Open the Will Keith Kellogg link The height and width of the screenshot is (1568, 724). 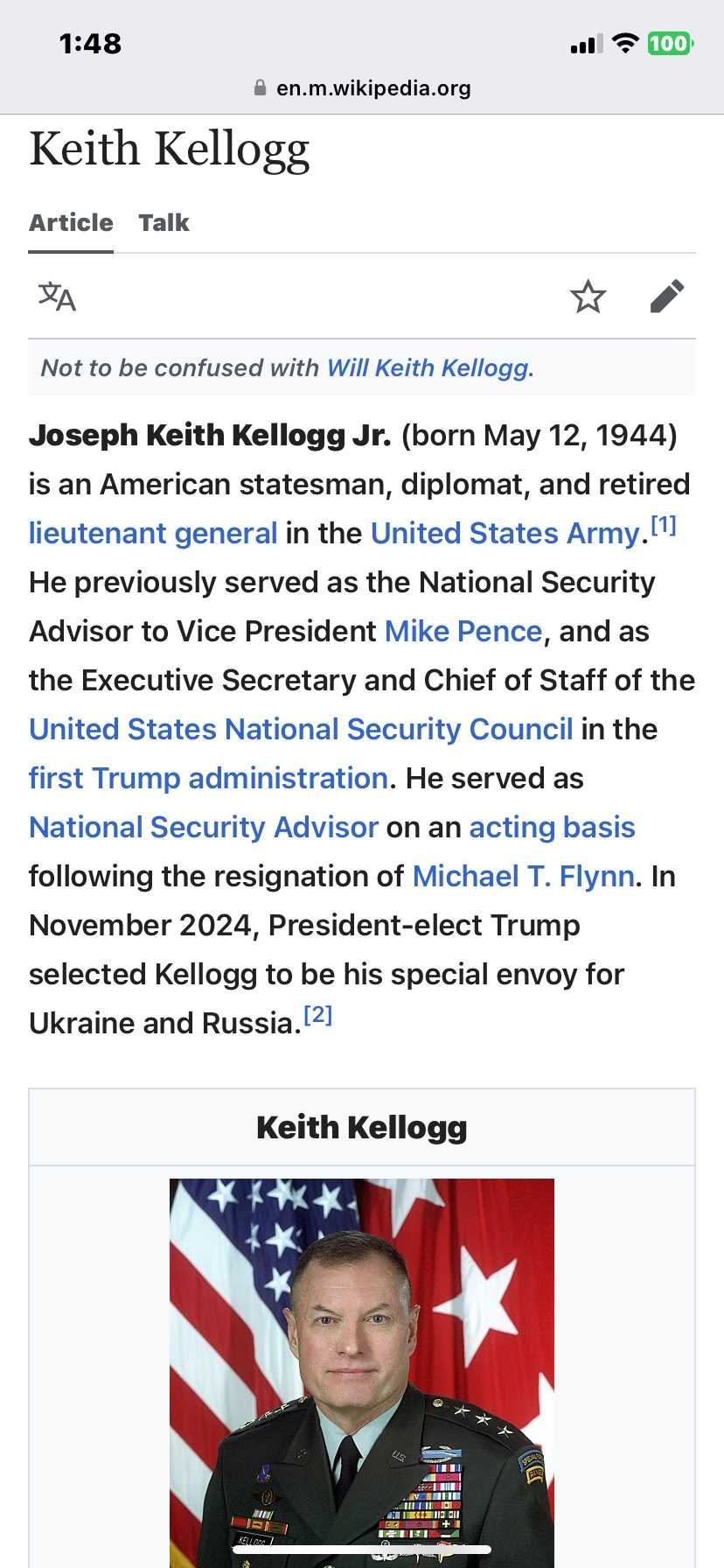[x=428, y=367]
